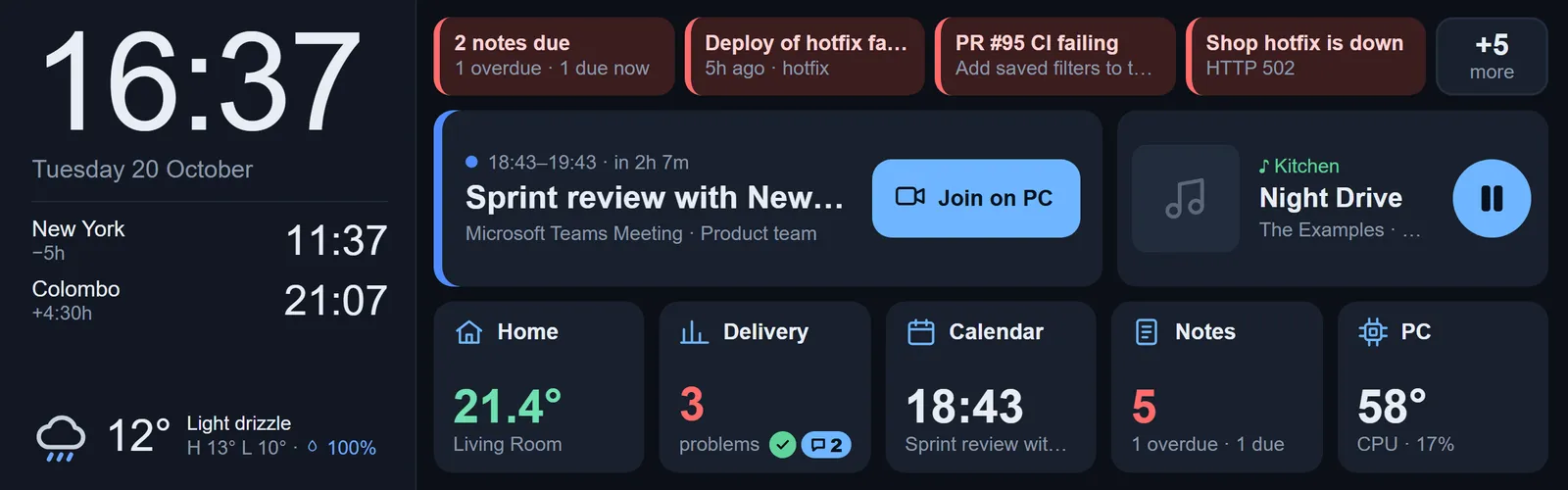Click the green checkmark badge in Delivery
The height and width of the screenshot is (490, 1568).
782,445
